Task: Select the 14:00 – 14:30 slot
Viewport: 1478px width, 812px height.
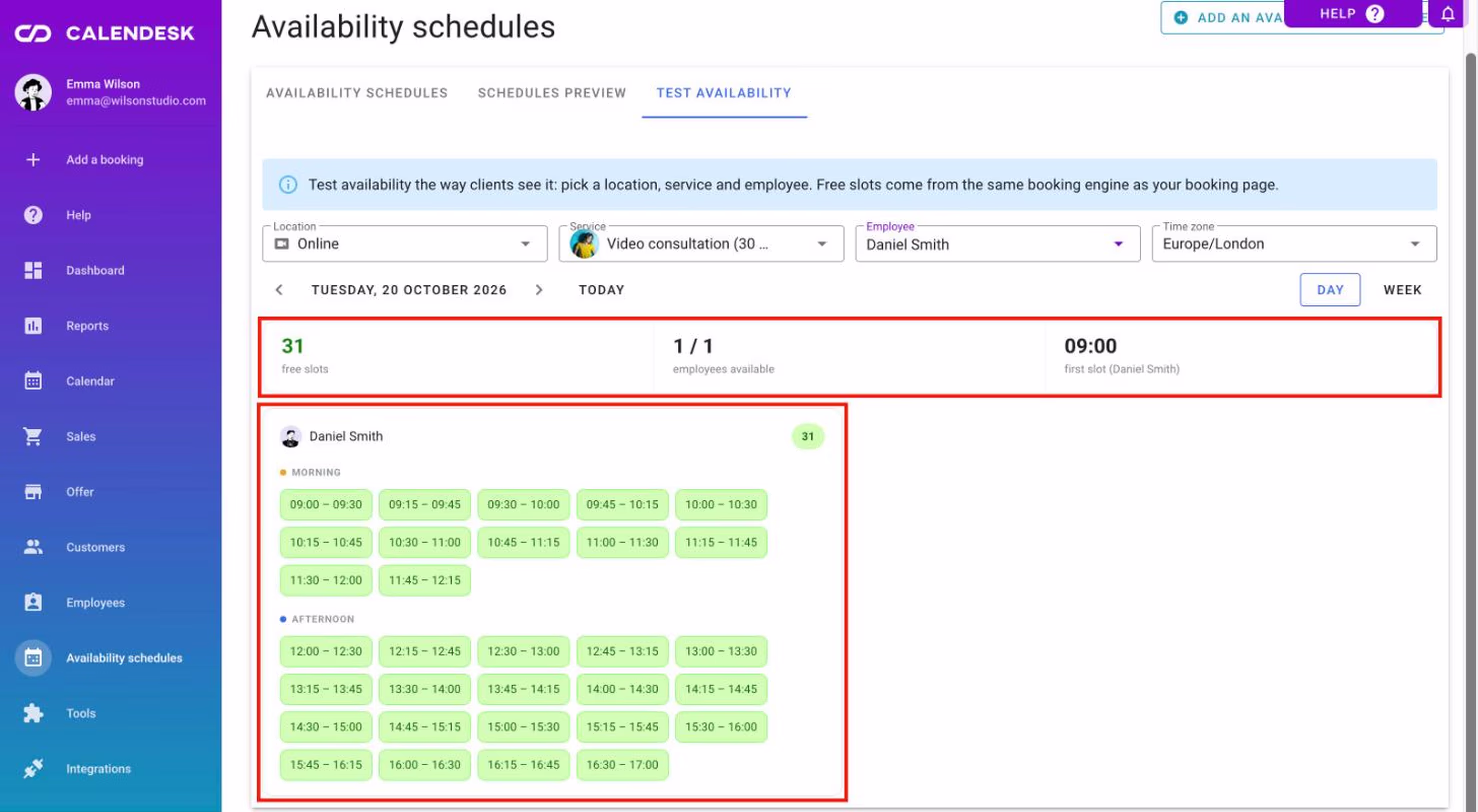Action: coord(623,689)
